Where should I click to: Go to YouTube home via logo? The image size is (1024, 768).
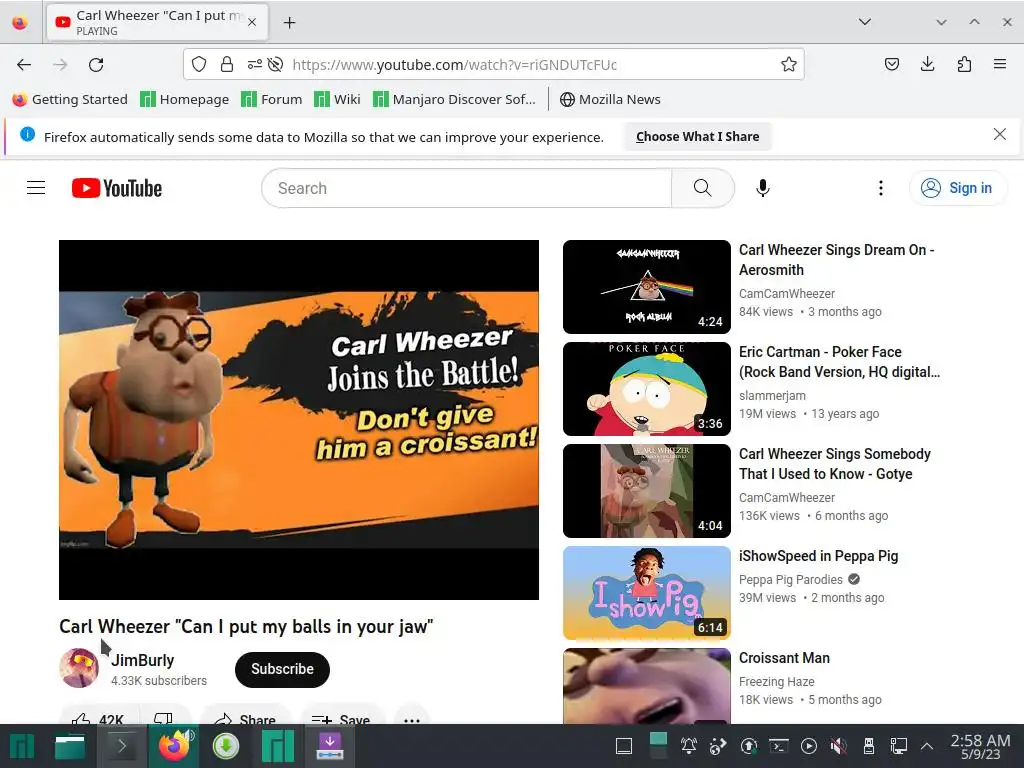tap(117, 188)
